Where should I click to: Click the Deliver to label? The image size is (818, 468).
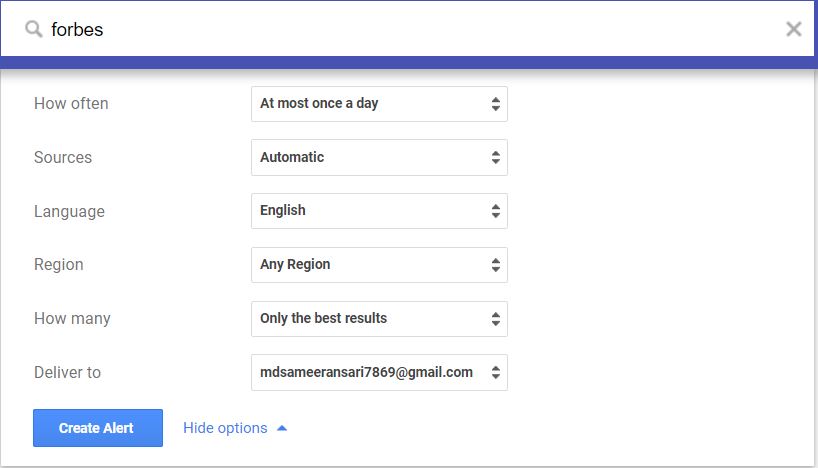[x=67, y=372]
